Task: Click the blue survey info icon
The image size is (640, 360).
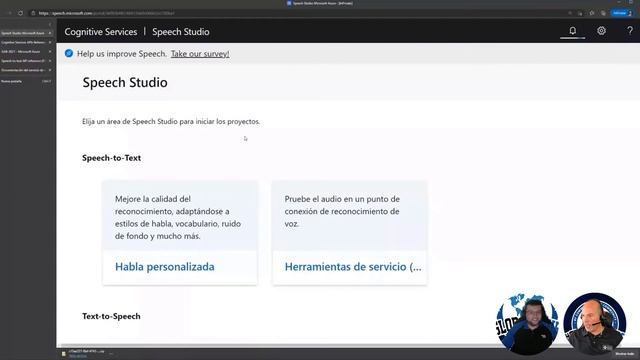Action: click(69, 53)
